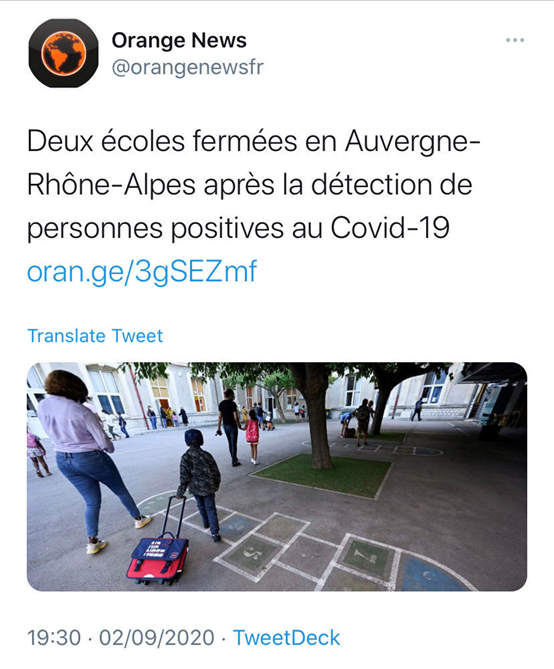The height and width of the screenshot is (669, 554).
Task: Follow the oran.ge/3gSEZmf article link
Action: [x=142, y=272]
